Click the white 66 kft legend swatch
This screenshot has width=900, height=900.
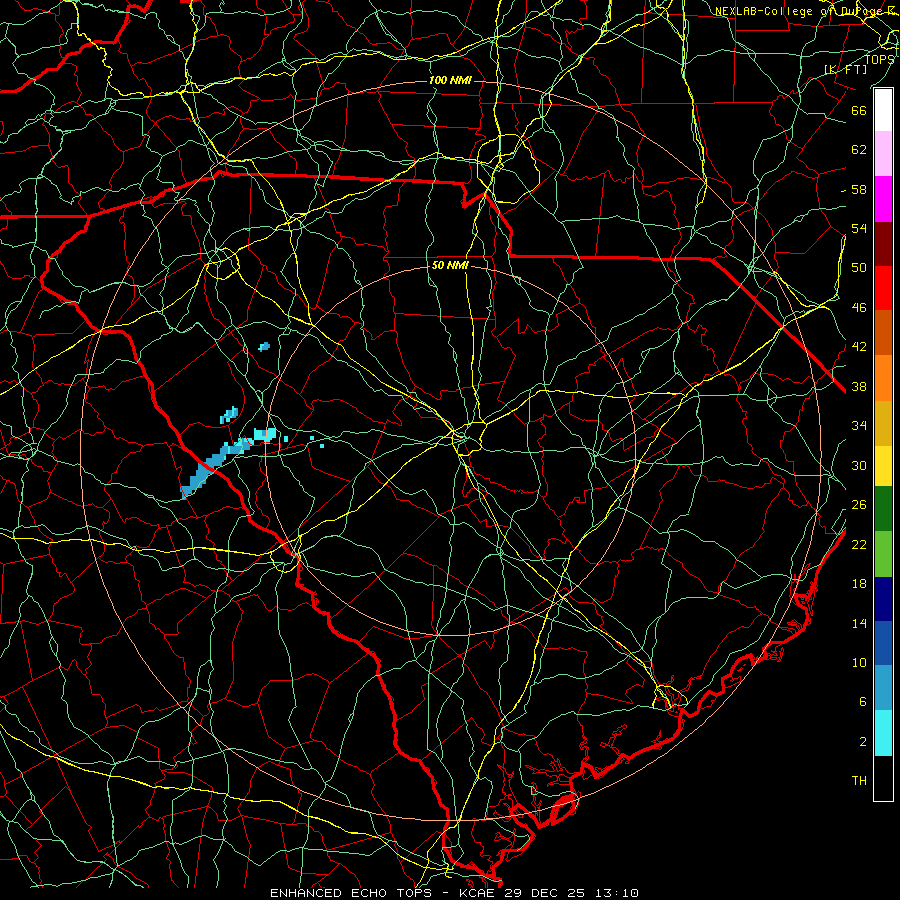[883, 110]
